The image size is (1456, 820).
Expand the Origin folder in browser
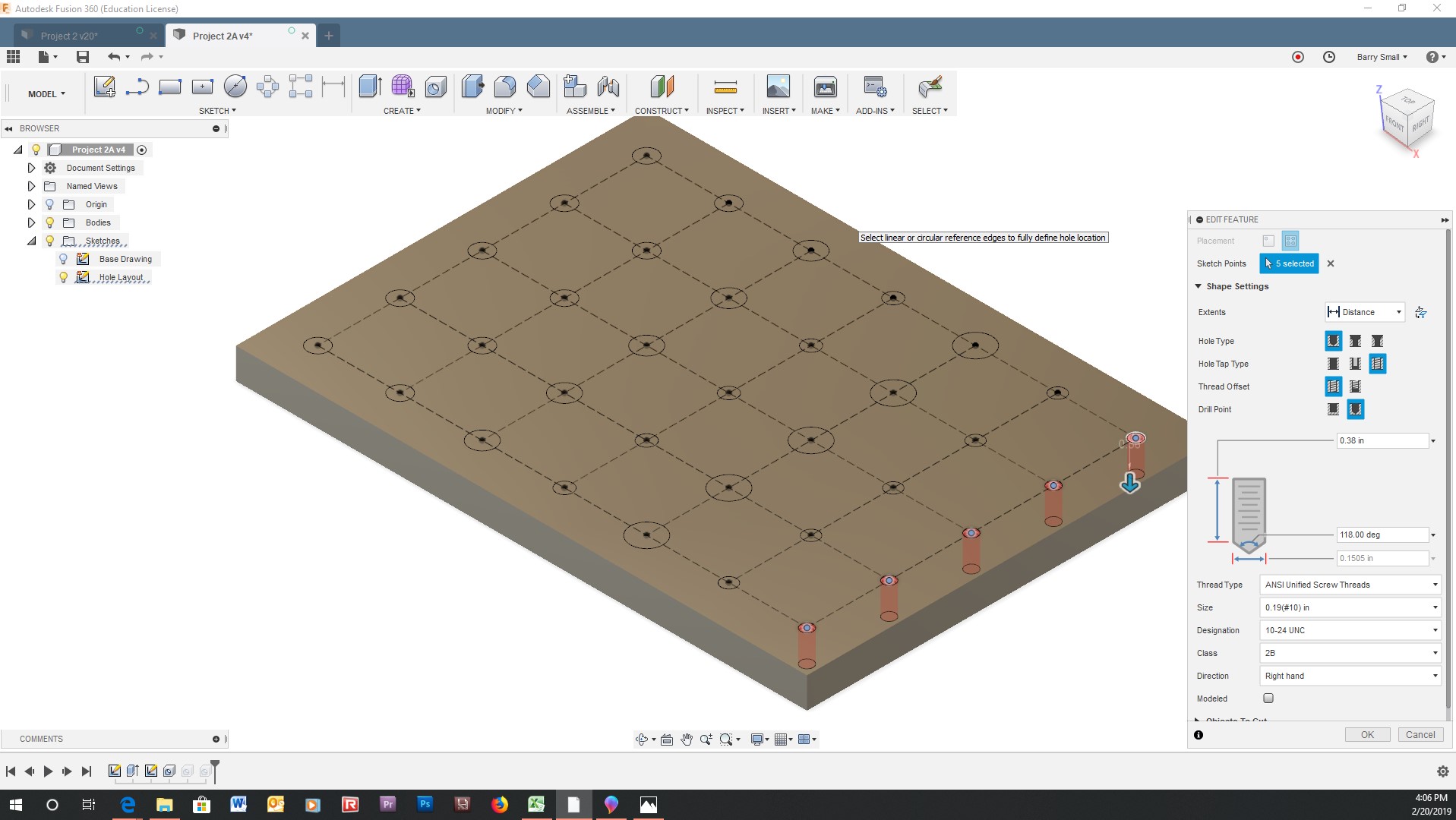point(31,204)
